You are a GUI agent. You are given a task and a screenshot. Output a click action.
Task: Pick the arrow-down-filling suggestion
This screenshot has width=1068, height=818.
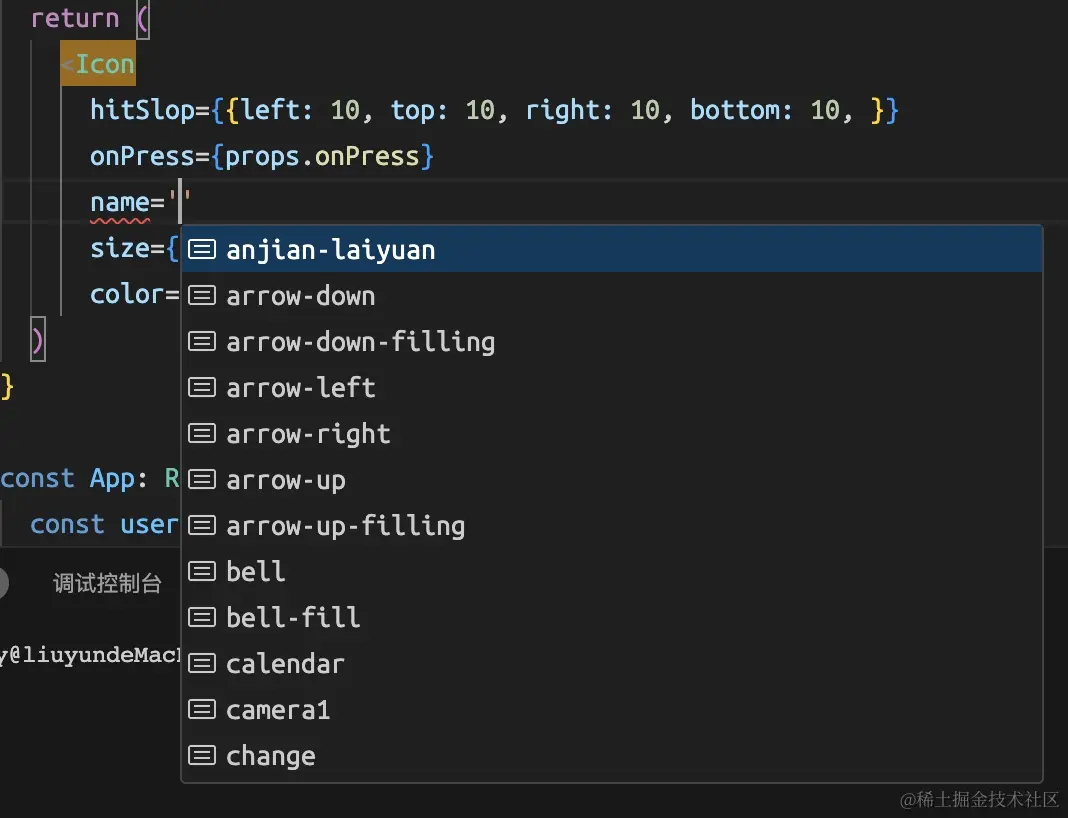click(612, 342)
